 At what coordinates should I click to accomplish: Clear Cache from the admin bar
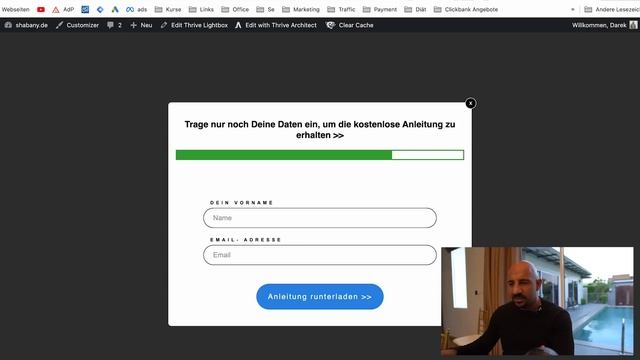[x=350, y=25]
